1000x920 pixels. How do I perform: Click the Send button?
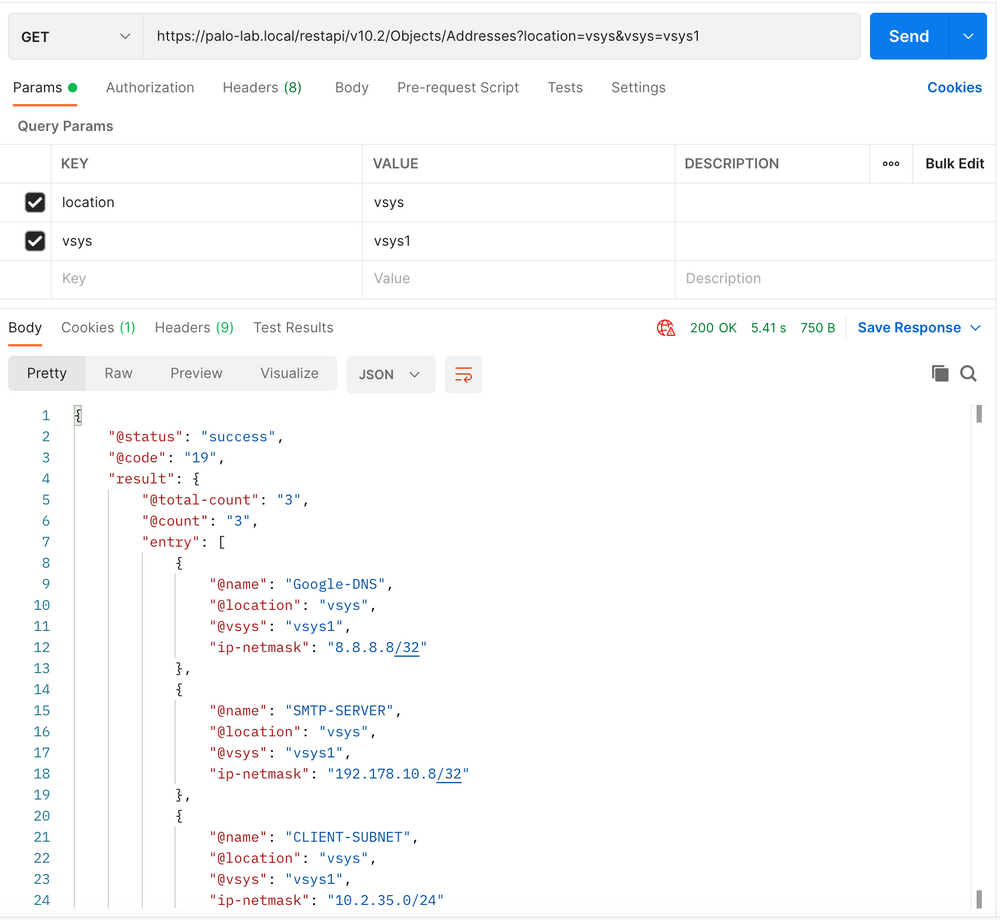[x=908, y=35]
